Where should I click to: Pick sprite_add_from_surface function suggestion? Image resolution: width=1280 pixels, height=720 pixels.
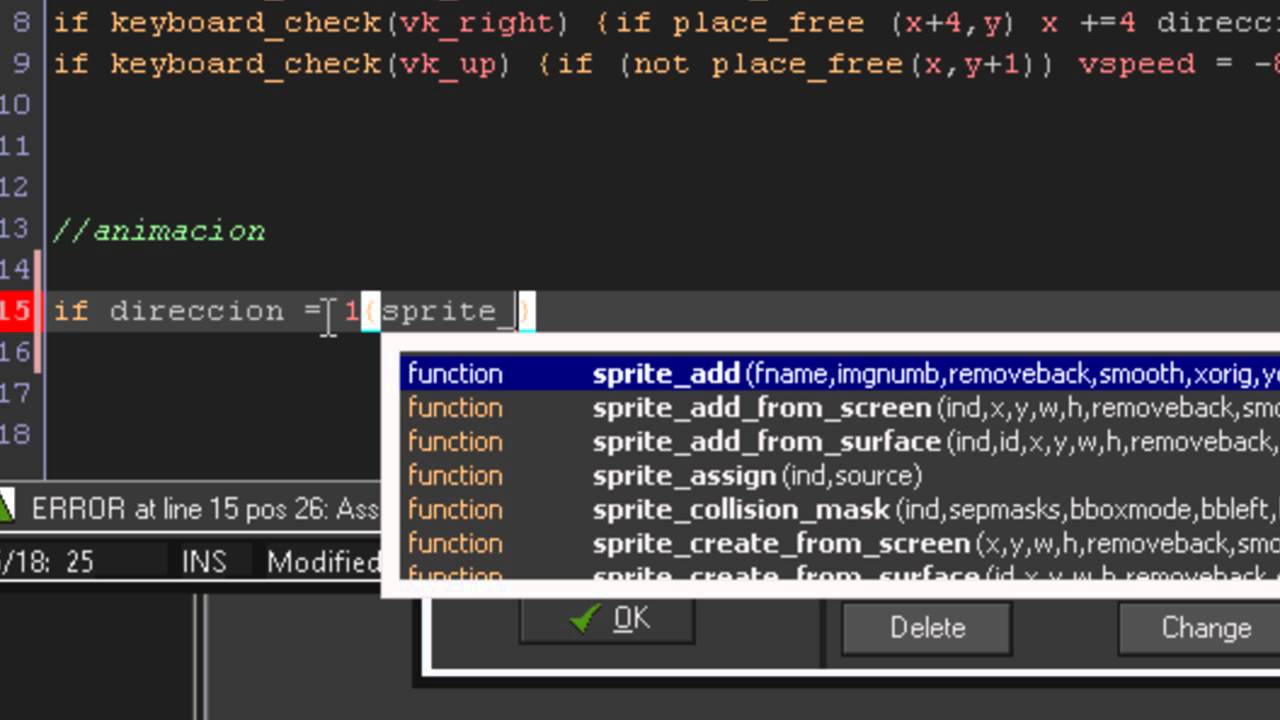tap(840, 442)
